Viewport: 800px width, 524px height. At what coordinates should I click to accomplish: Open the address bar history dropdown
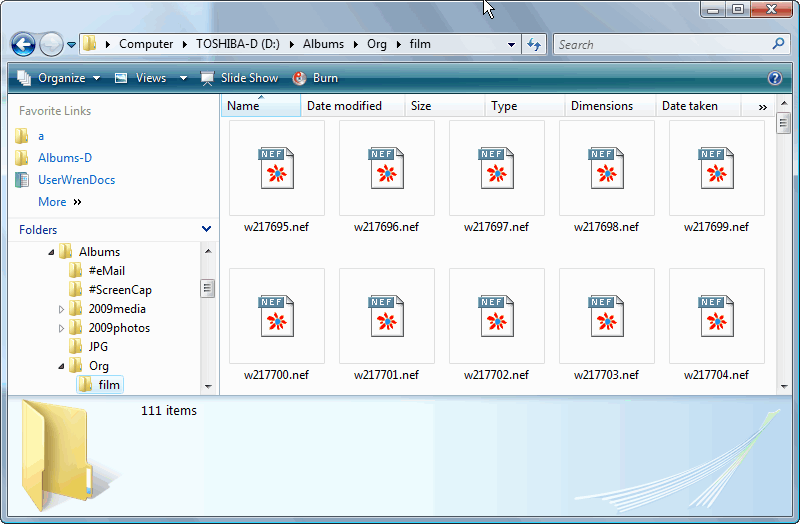[x=511, y=45]
